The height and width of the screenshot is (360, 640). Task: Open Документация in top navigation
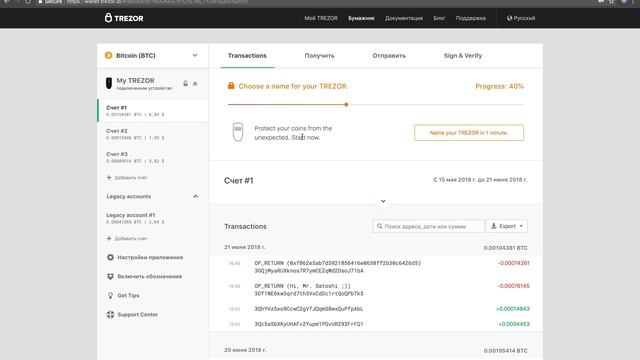coord(404,18)
